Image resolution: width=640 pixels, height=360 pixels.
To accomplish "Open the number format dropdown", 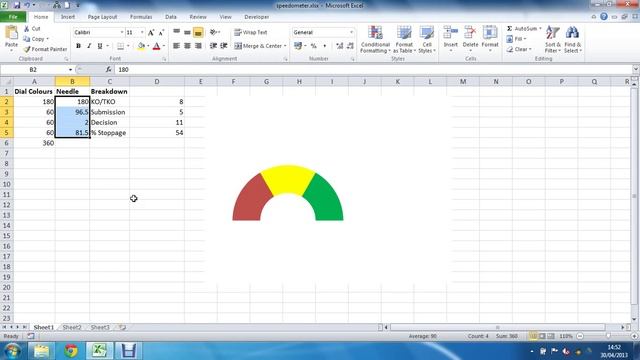I will 351,32.
